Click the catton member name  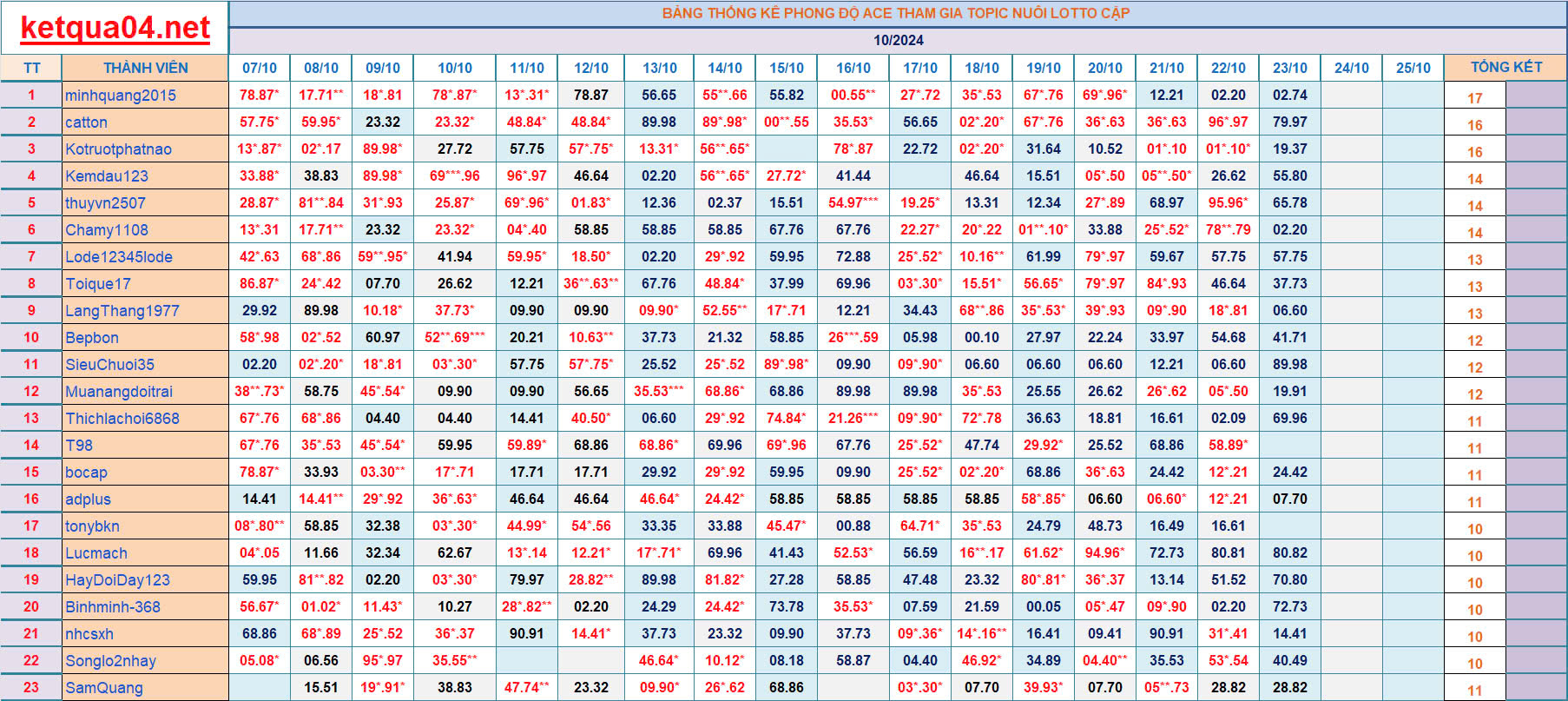click(x=86, y=122)
